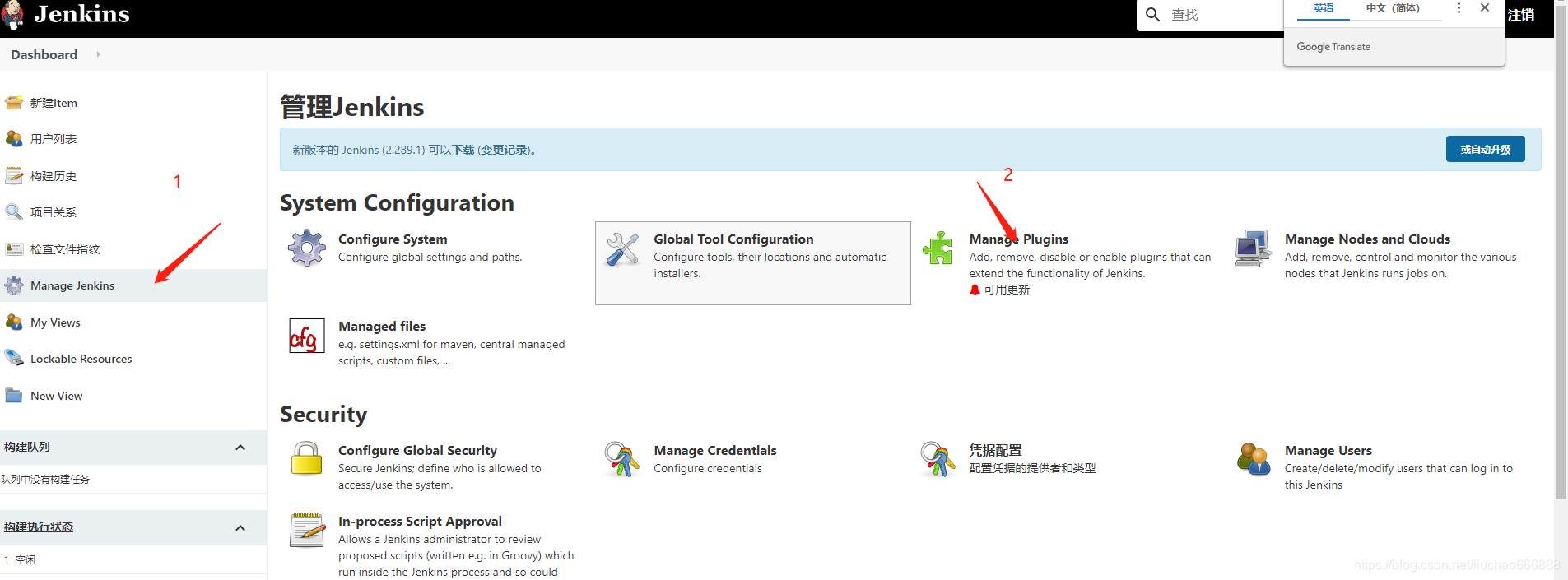The image size is (1568, 580).
Task: Open the Manage Users link
Action: point(1328,450)
